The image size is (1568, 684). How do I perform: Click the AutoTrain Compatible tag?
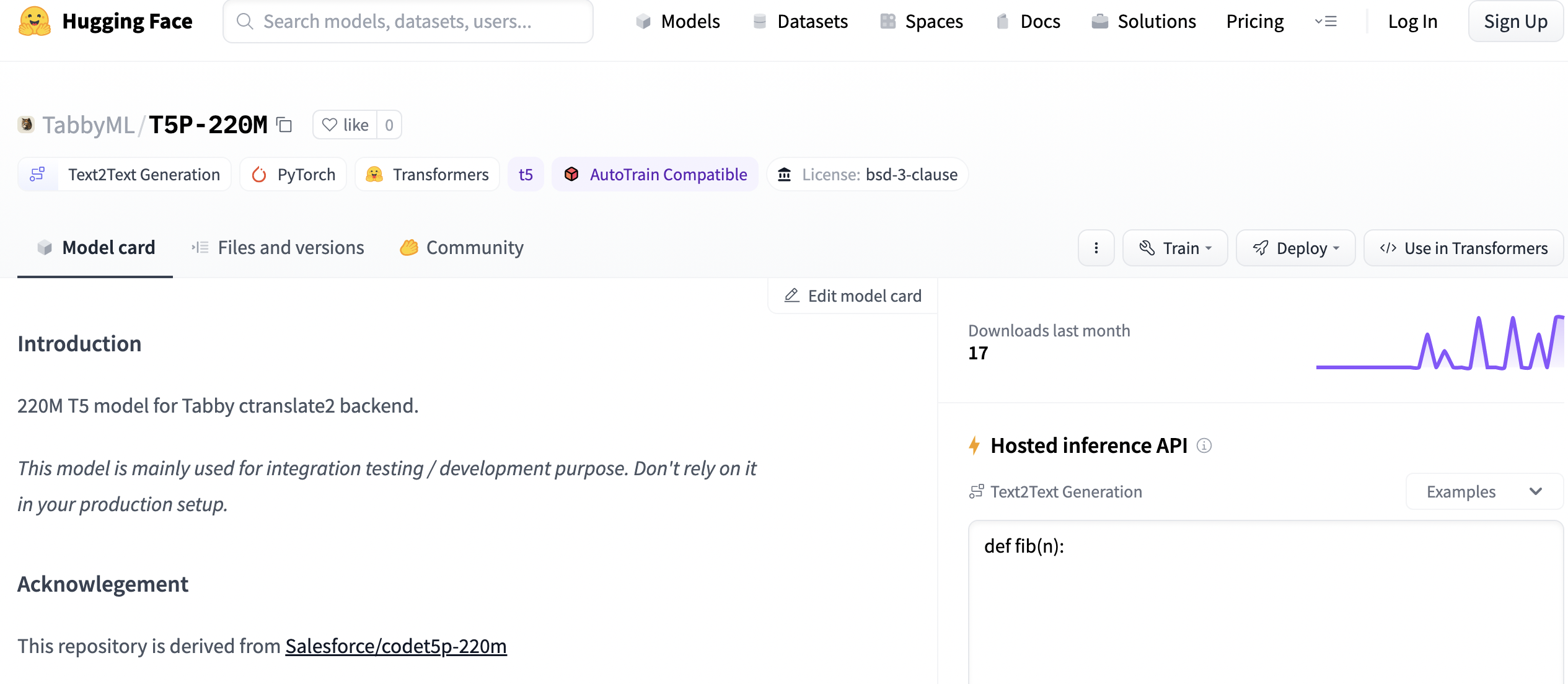(x=655, y=175)
